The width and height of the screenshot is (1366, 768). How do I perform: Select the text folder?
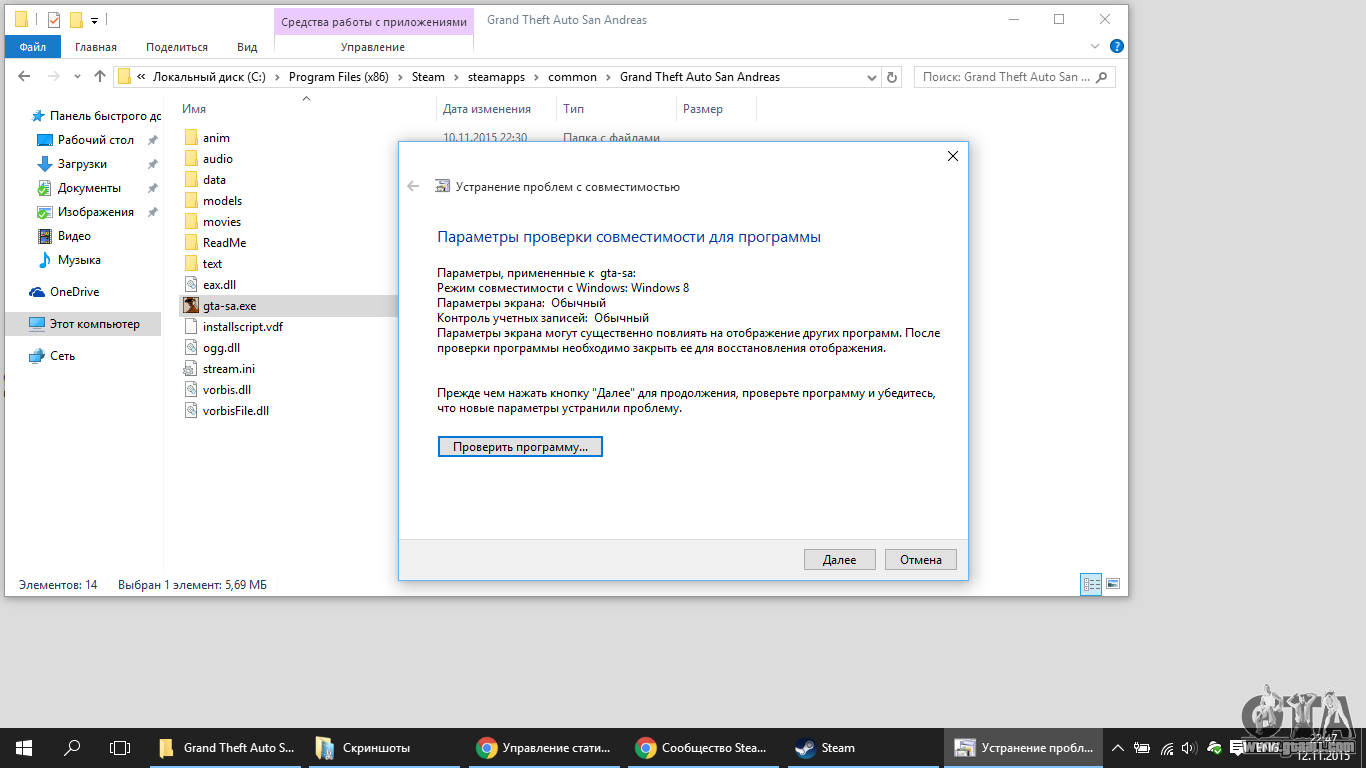tap(212, 264)
